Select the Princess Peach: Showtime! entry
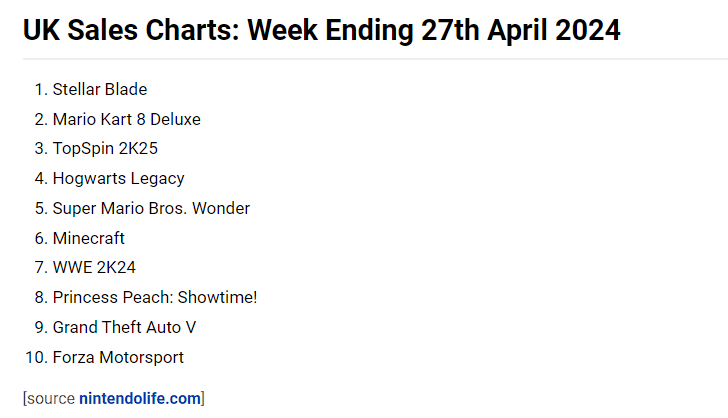 point(155,297)
